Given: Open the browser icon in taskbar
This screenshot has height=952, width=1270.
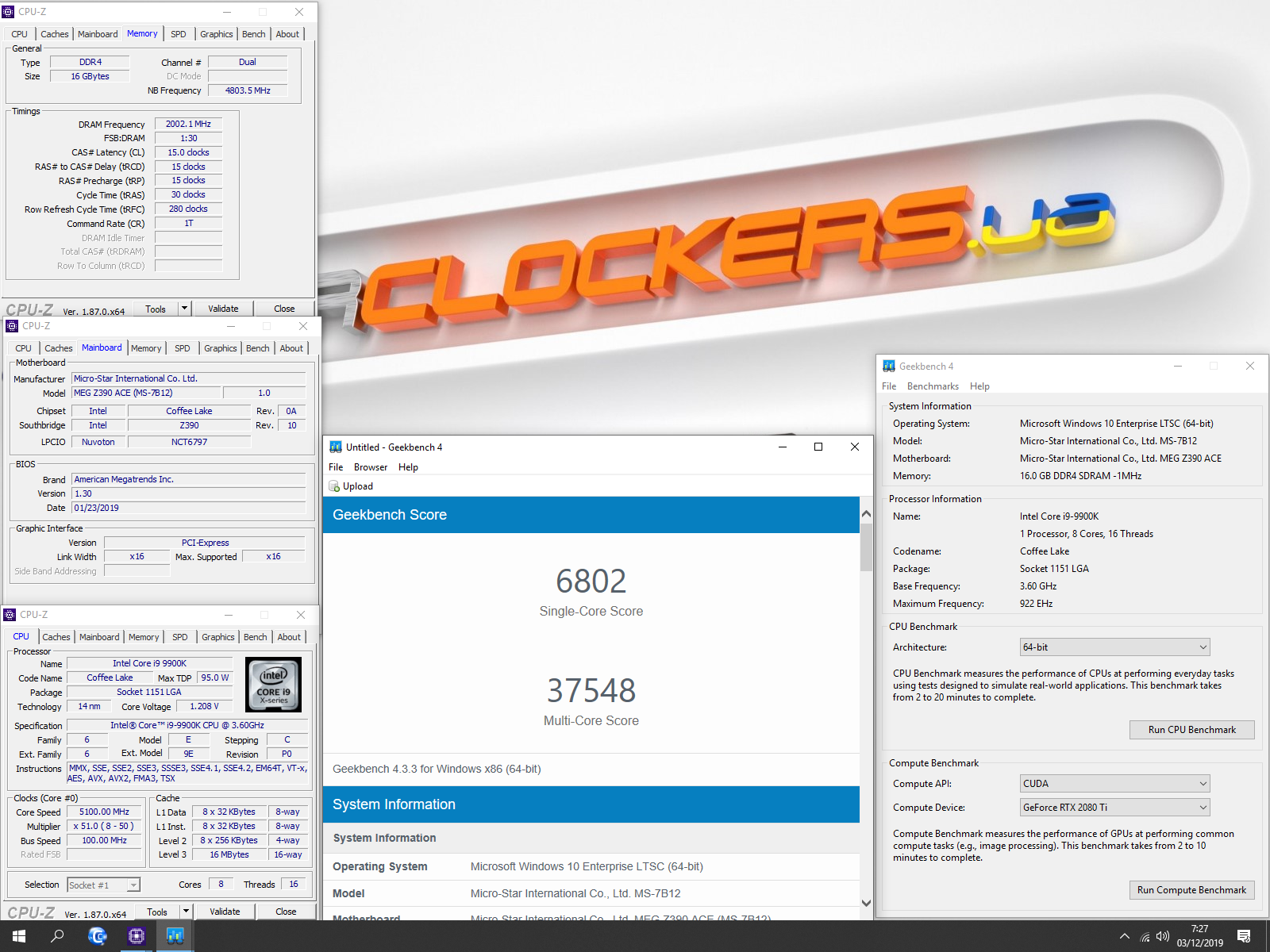Looking at the screenshot, I should pyautogui.click(x=97, y=936).
